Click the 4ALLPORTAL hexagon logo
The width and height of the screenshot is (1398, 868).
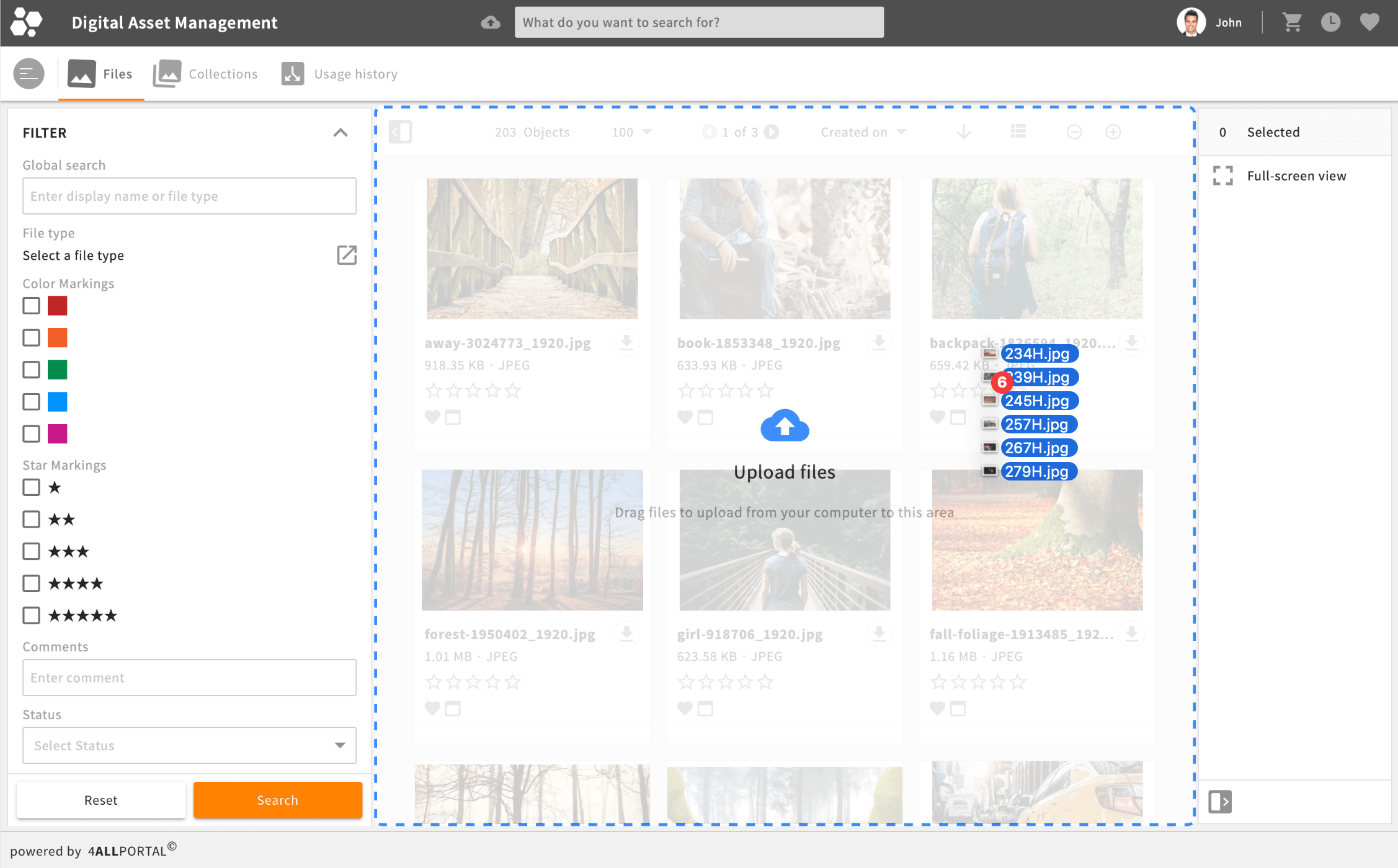27,22
